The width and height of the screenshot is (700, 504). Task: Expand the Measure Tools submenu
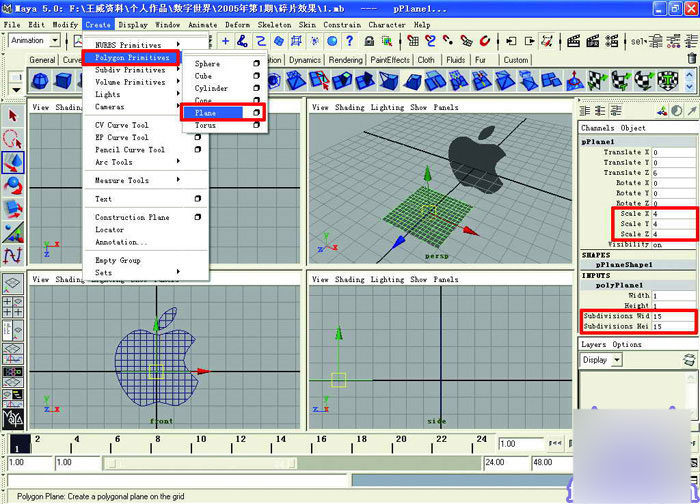click(x=178, y=179)
